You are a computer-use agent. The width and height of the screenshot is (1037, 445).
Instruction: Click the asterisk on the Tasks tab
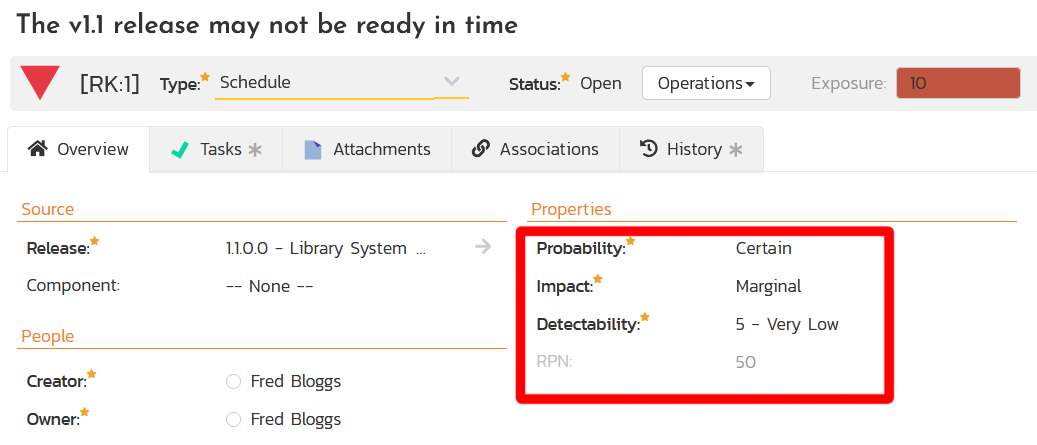coord(255,150)
